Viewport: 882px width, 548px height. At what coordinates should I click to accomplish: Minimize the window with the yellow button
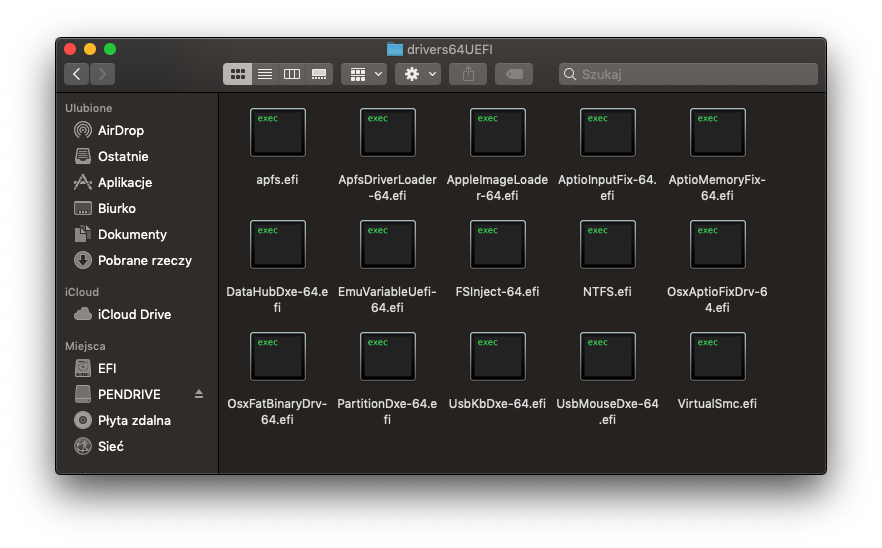[90, 50]
